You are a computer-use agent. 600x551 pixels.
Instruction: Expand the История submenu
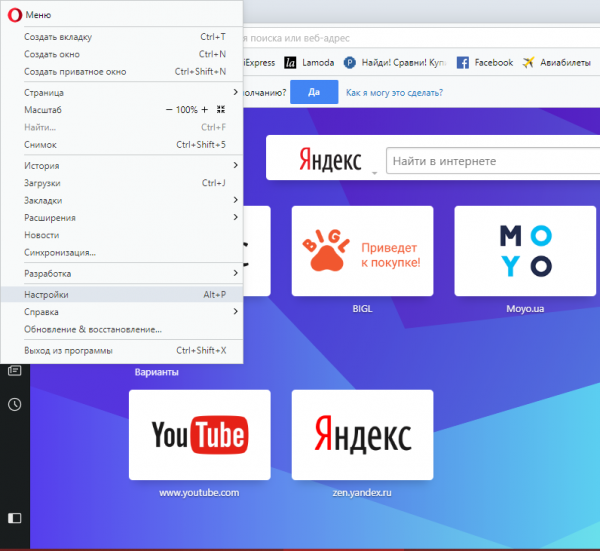coord(122,166)
